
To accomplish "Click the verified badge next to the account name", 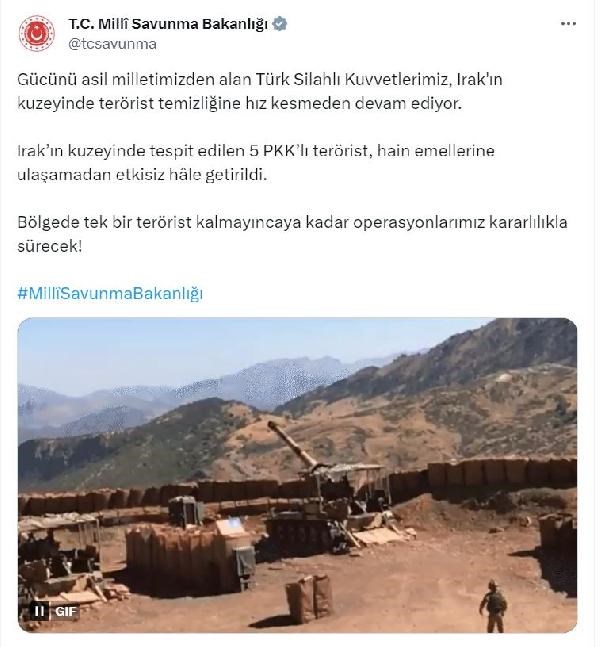I will pos(280,24).
